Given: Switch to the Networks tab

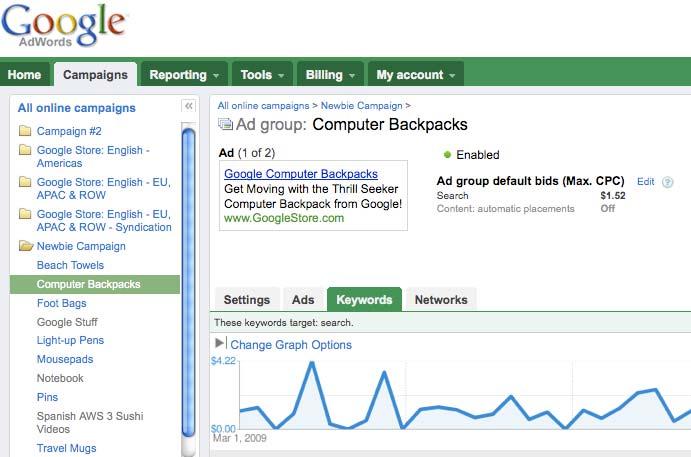Looking at the screenshot, I should coord(440,299).
